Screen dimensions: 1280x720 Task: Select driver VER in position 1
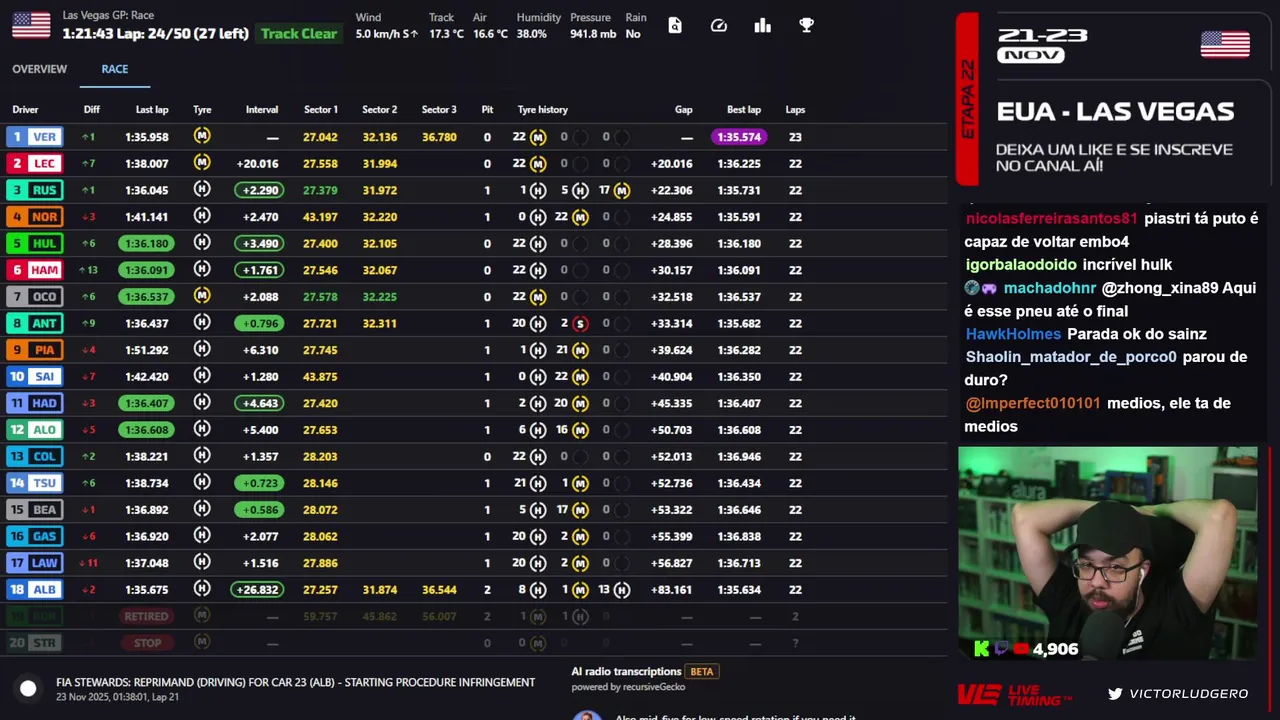tap(34, 137)
